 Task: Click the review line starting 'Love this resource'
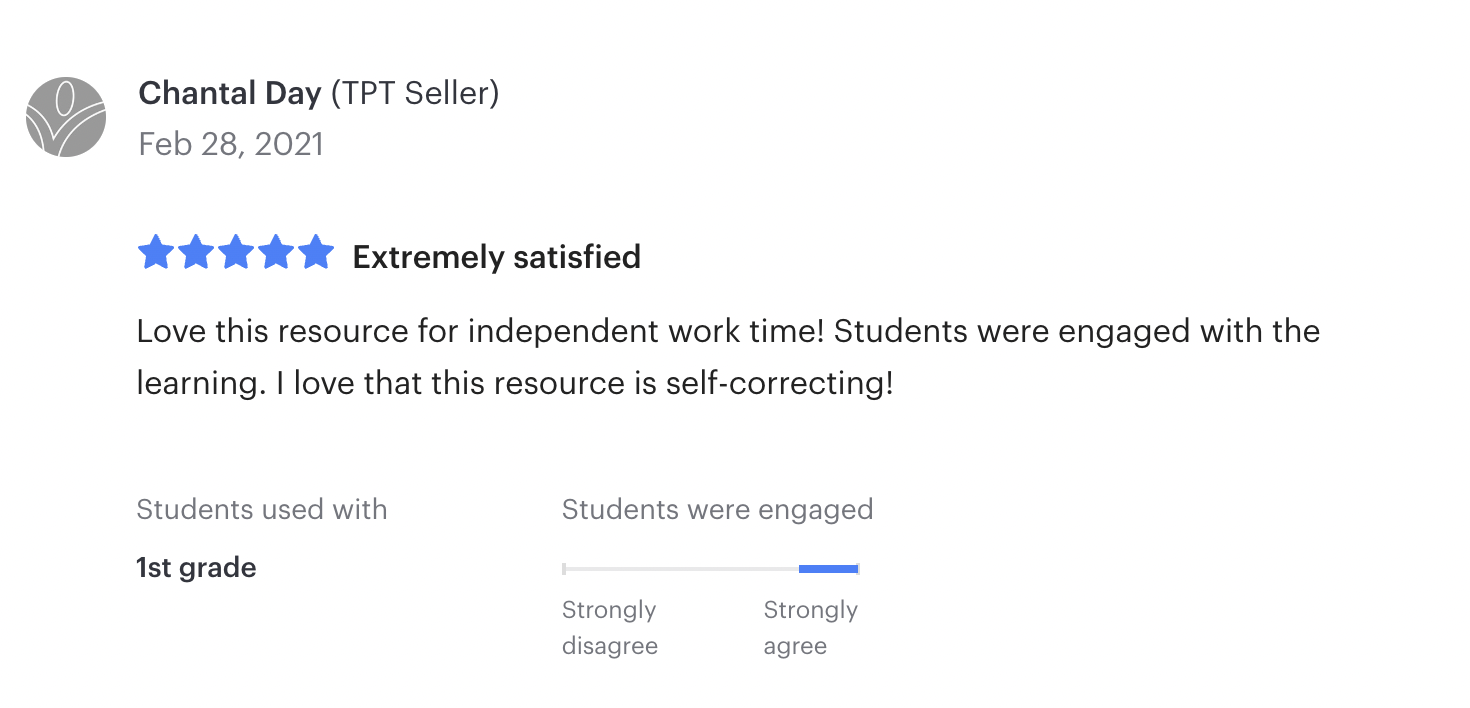point(728,331)
